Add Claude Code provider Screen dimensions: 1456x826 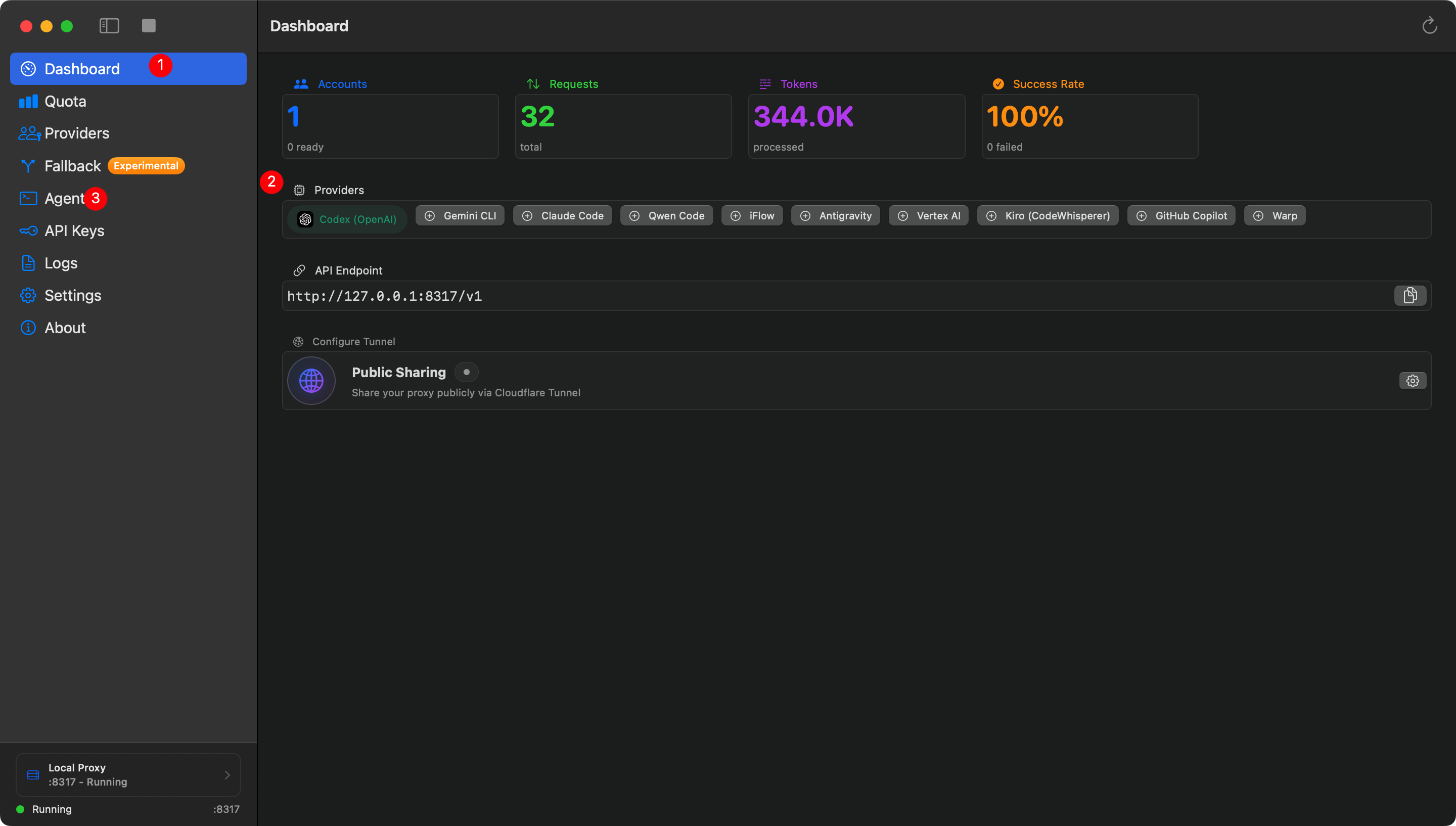pyautogui.click(x=562, y=215)
